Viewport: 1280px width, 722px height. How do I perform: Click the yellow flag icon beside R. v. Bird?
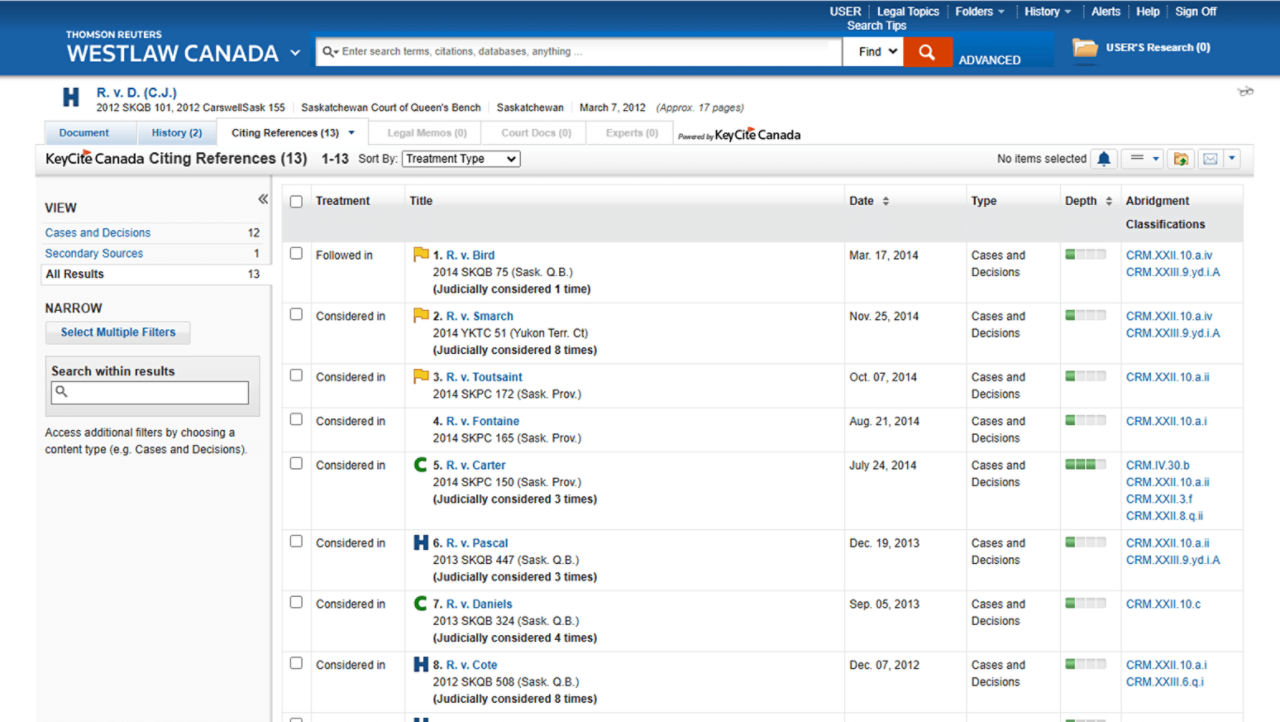click(421, 253)
